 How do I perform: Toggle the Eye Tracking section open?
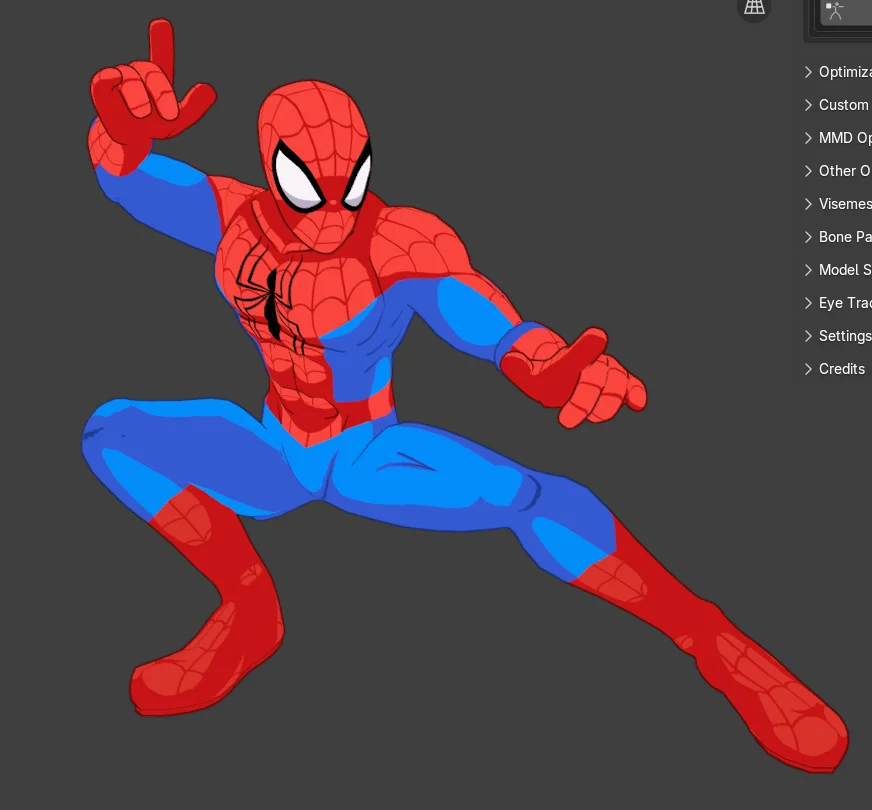(x=808, y=303)
